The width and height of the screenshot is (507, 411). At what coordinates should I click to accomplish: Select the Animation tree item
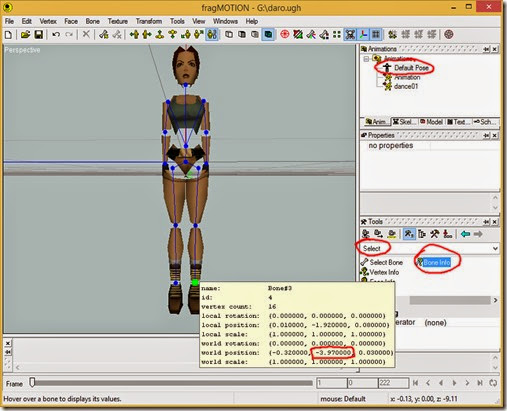pos(407,77)
